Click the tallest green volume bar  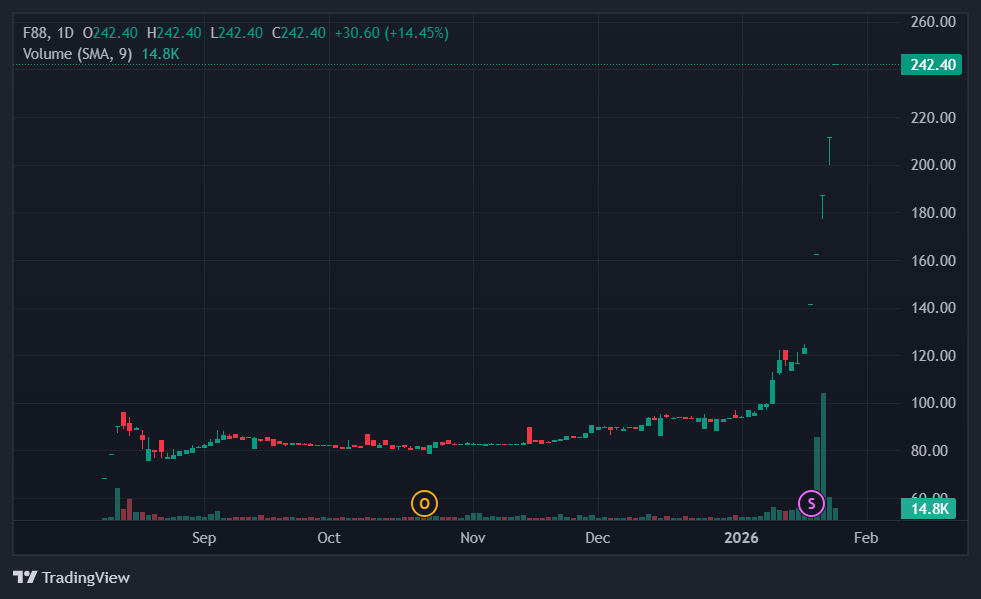click(823, 455)
